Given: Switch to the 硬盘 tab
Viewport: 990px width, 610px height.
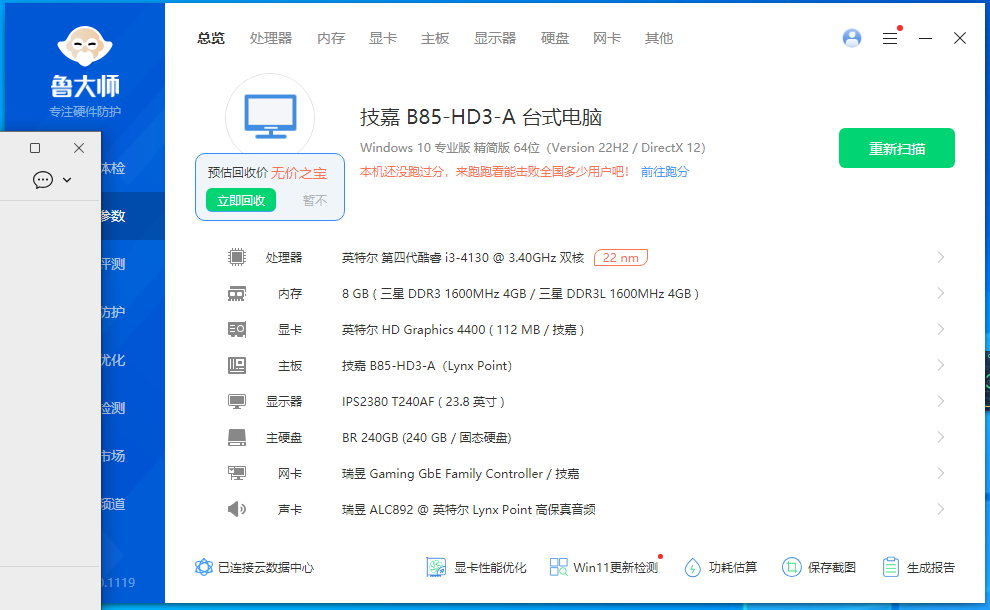Looking at the screenshot, I should 555,38.
